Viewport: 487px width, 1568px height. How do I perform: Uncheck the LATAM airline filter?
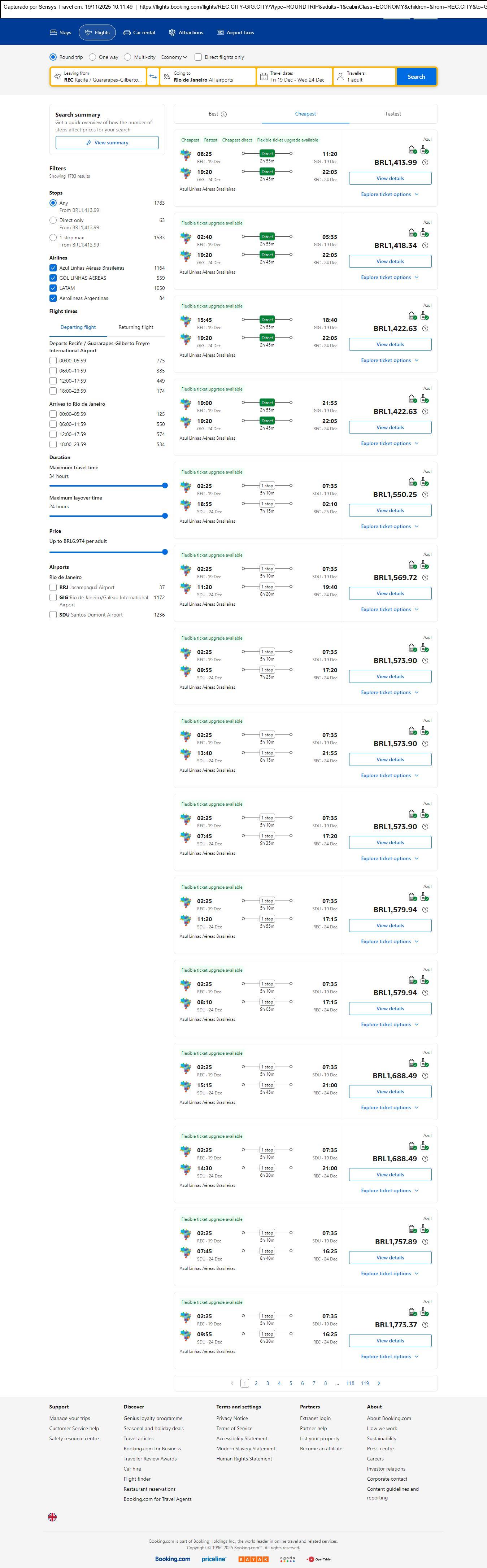tap(53, 288)
